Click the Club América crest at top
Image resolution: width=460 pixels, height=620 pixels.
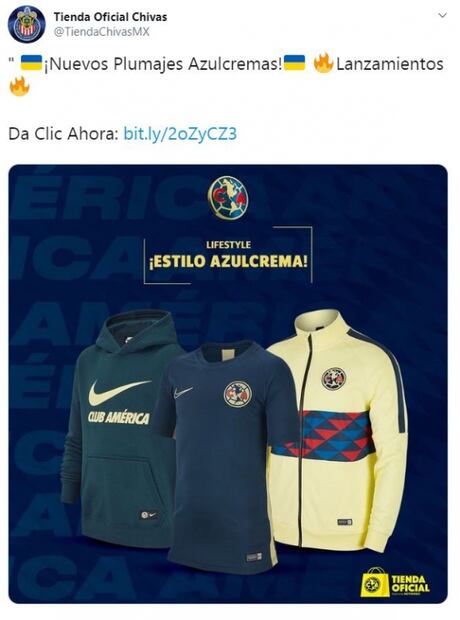[x=228, y=198]
